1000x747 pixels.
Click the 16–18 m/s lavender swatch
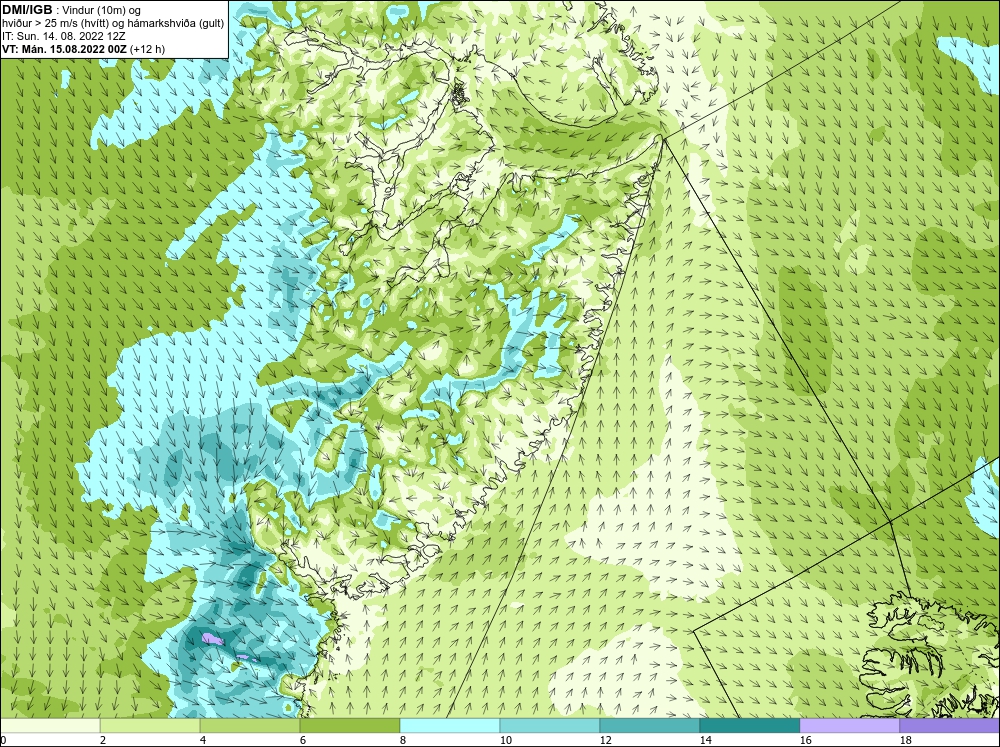click(849, 725)
